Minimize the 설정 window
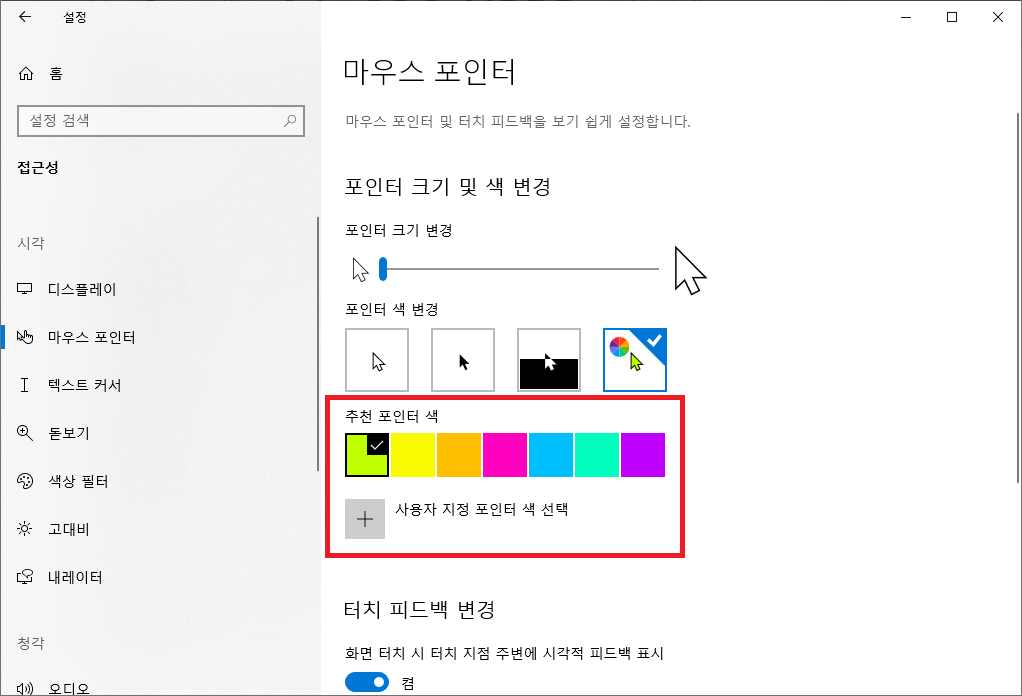This screenshot has height=696, width=1022. pyautogui.click(x=906, y=17)
